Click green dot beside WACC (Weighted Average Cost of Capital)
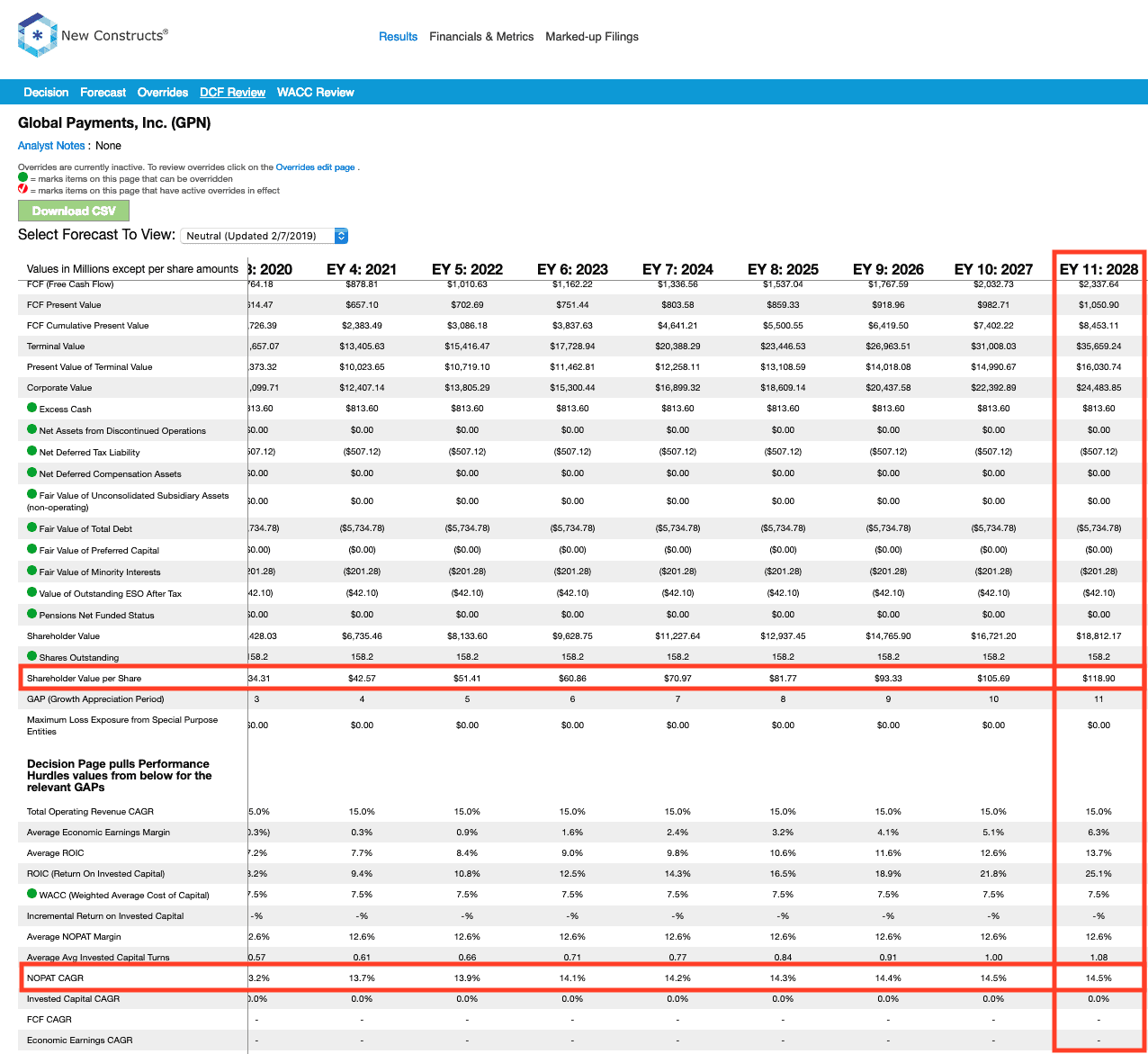 (31, 894)
